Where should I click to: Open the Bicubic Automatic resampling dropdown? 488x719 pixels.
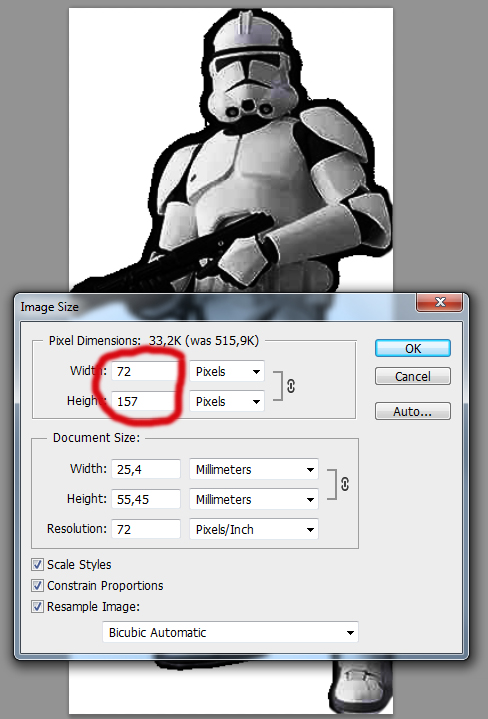click(x=230, y=632)
